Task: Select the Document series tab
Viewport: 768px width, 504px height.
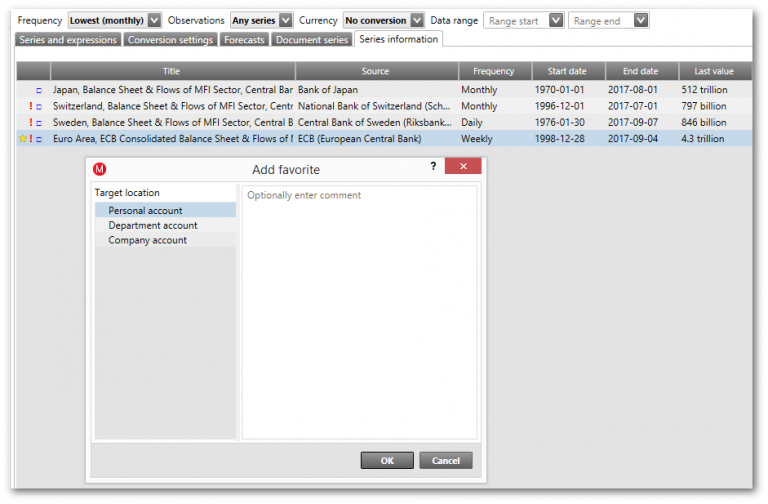Action: click(312, 40)
